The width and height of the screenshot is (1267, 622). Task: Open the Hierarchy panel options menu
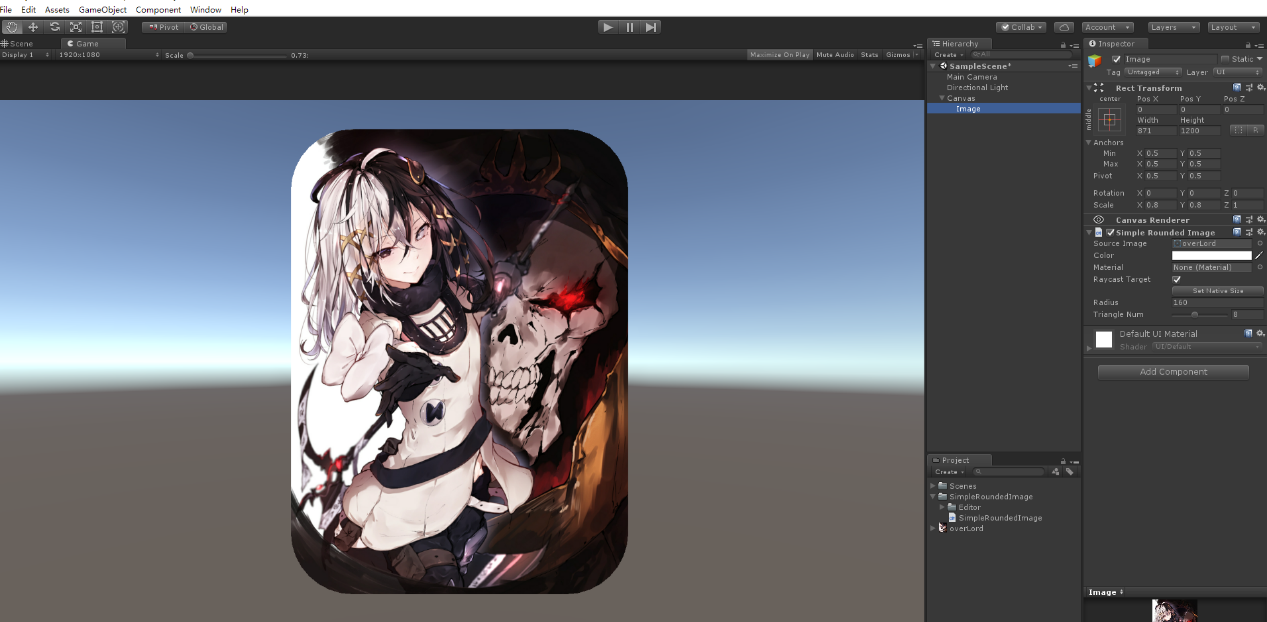(x=1073, y=45)
